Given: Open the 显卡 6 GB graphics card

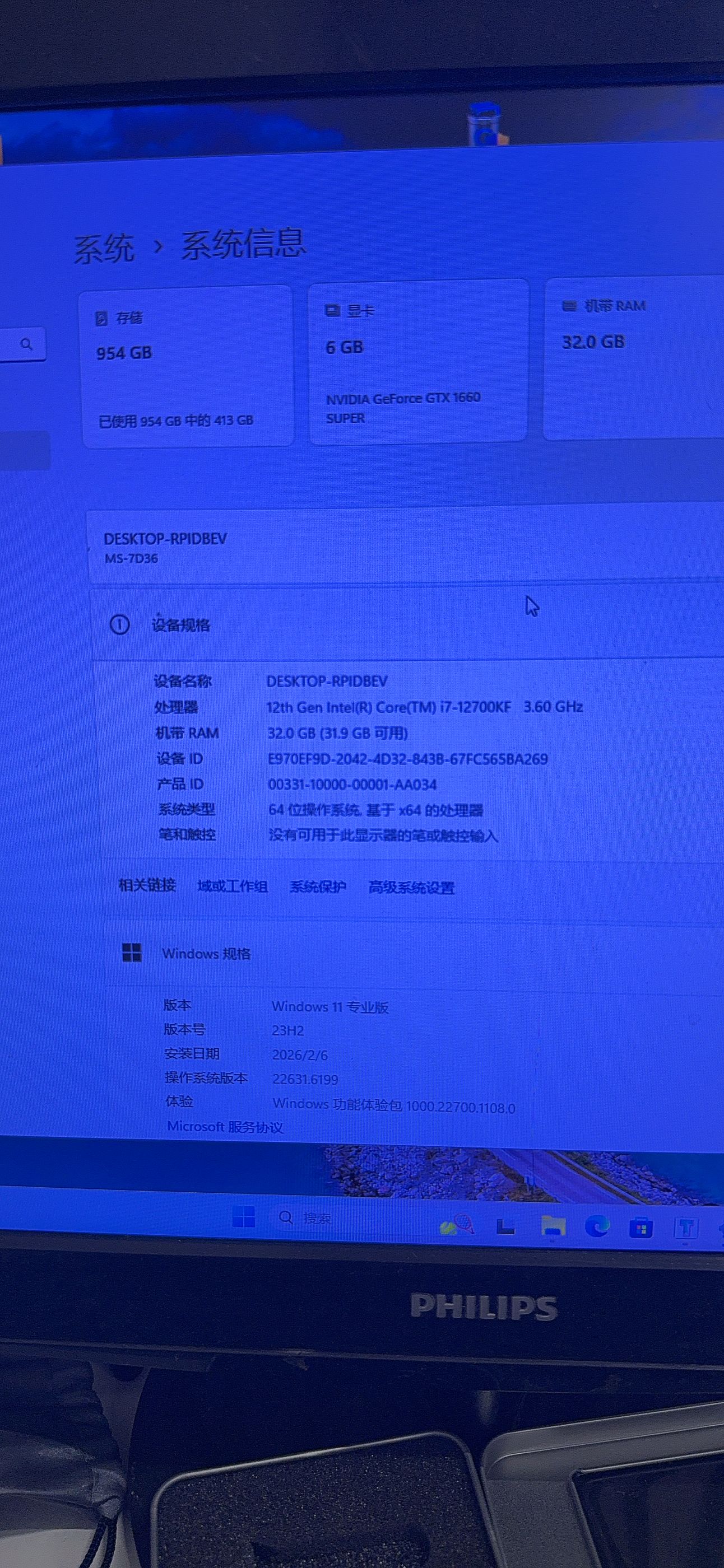Looking at the screenshot, I should tap(419, 362).
